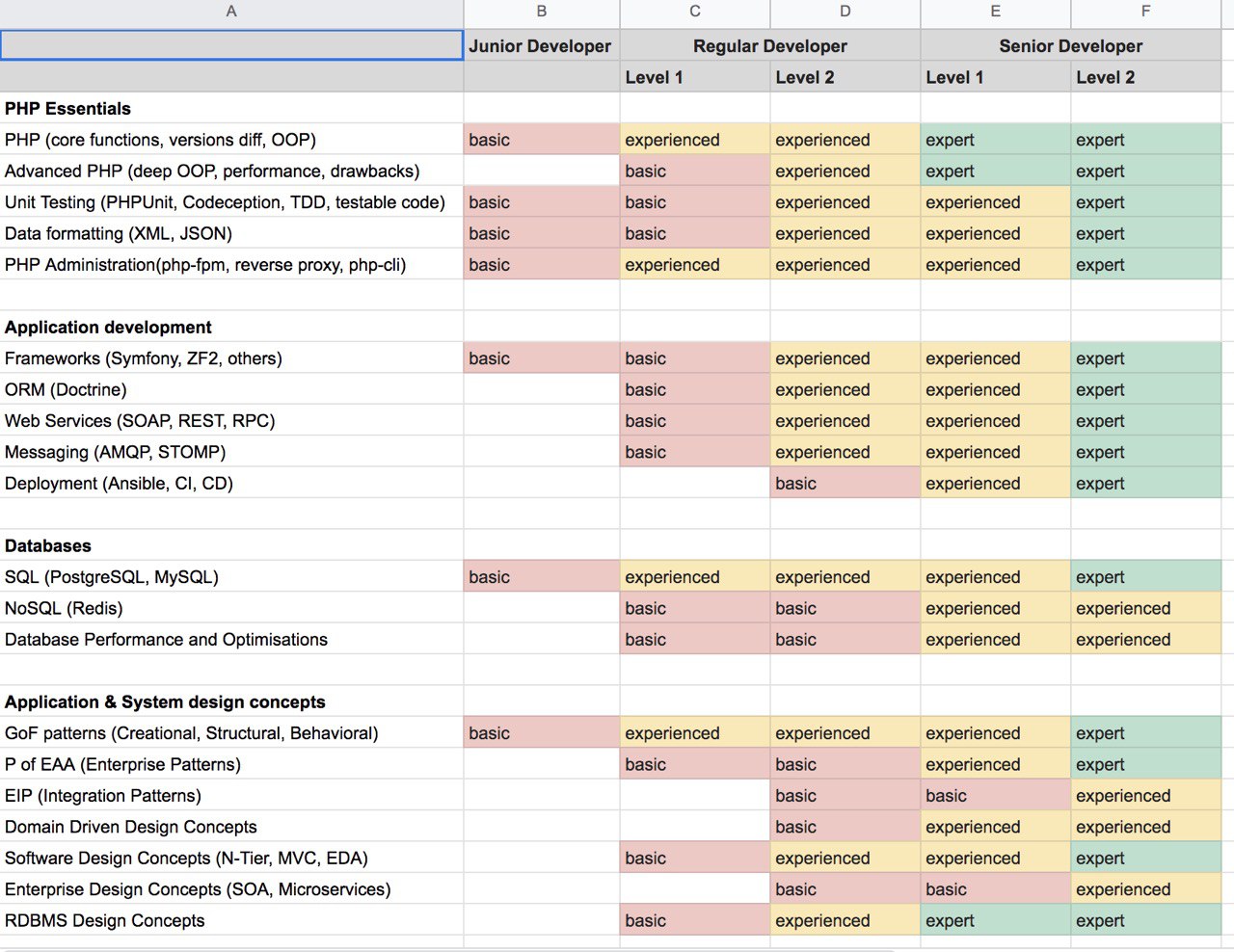Viewport: 1234px width, 952px height.
Task: Click Junior 'basic' cell for PHP core functions
Action: (542, 140)
